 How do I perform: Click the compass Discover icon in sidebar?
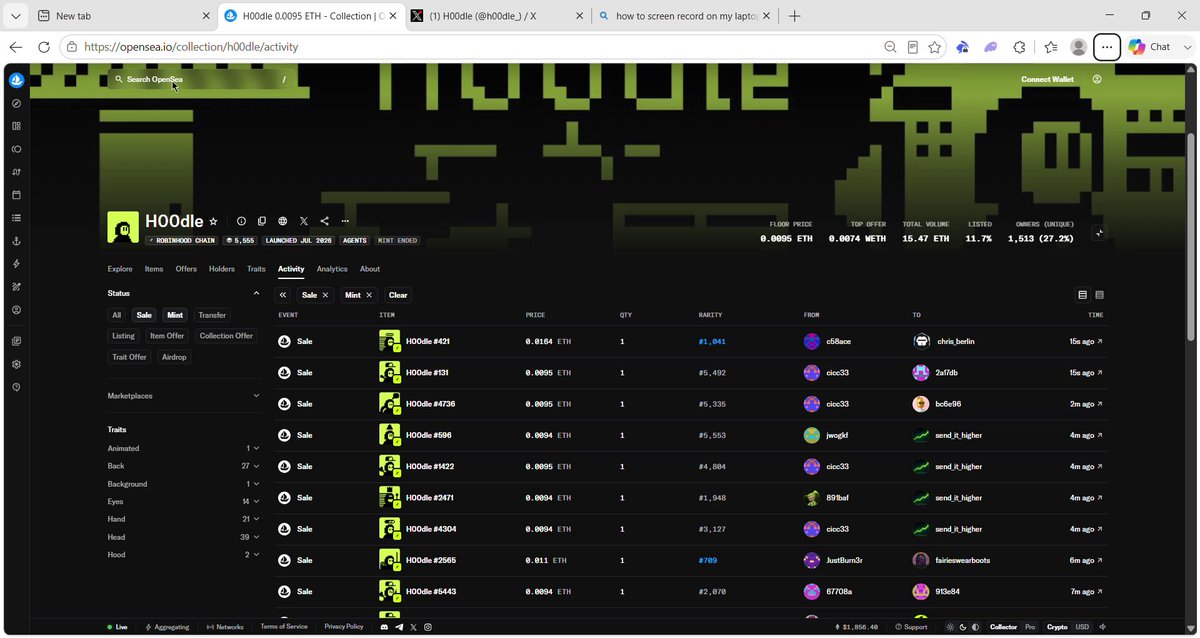(16, 103)
